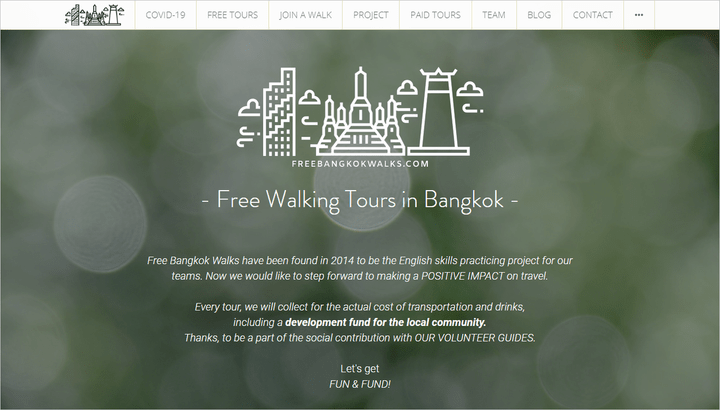720x410 pixels.
Task: Open the FREE TOURS page
Action: 232,15
